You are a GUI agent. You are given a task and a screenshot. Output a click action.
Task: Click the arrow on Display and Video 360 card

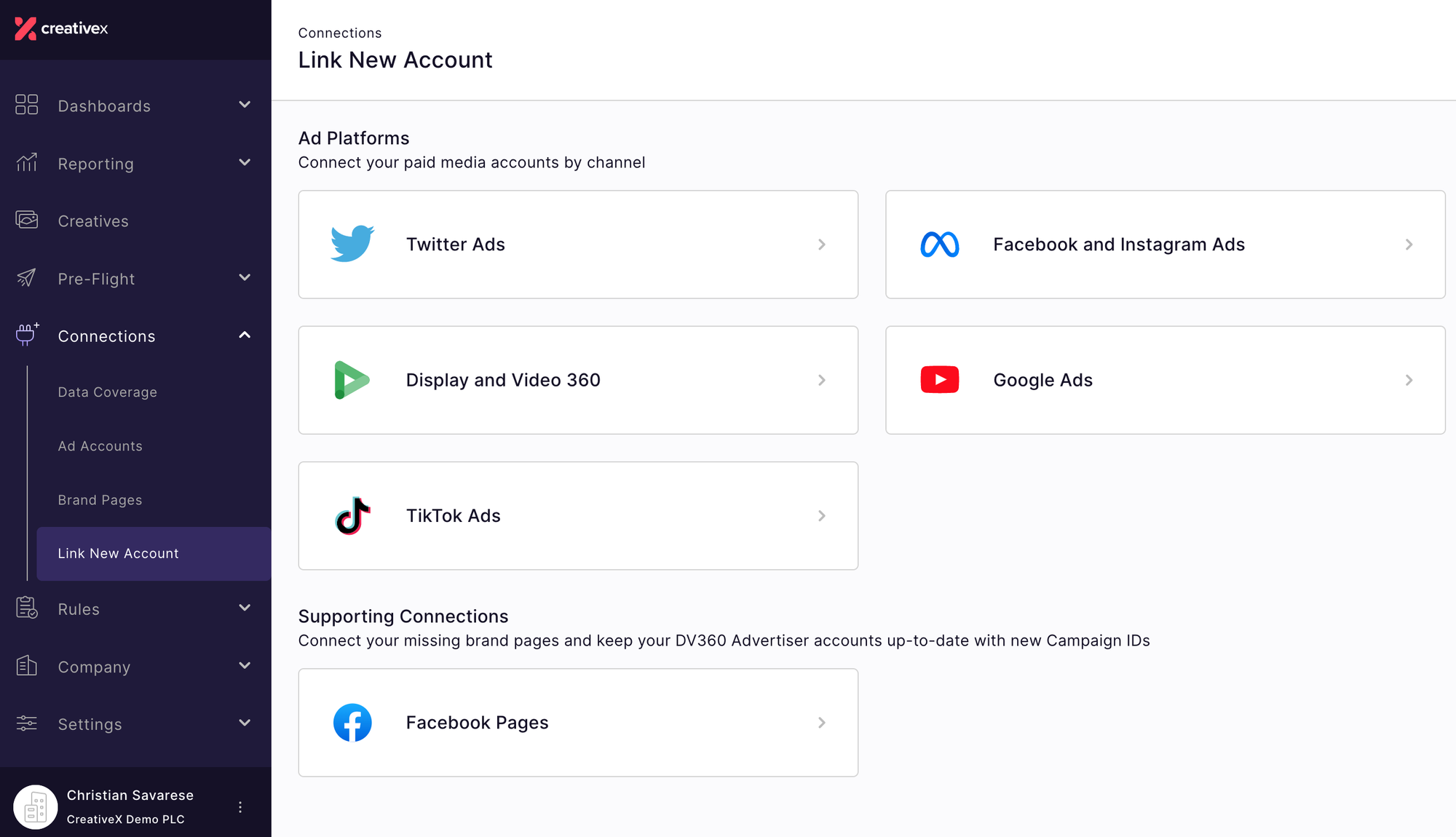(822, 380)
